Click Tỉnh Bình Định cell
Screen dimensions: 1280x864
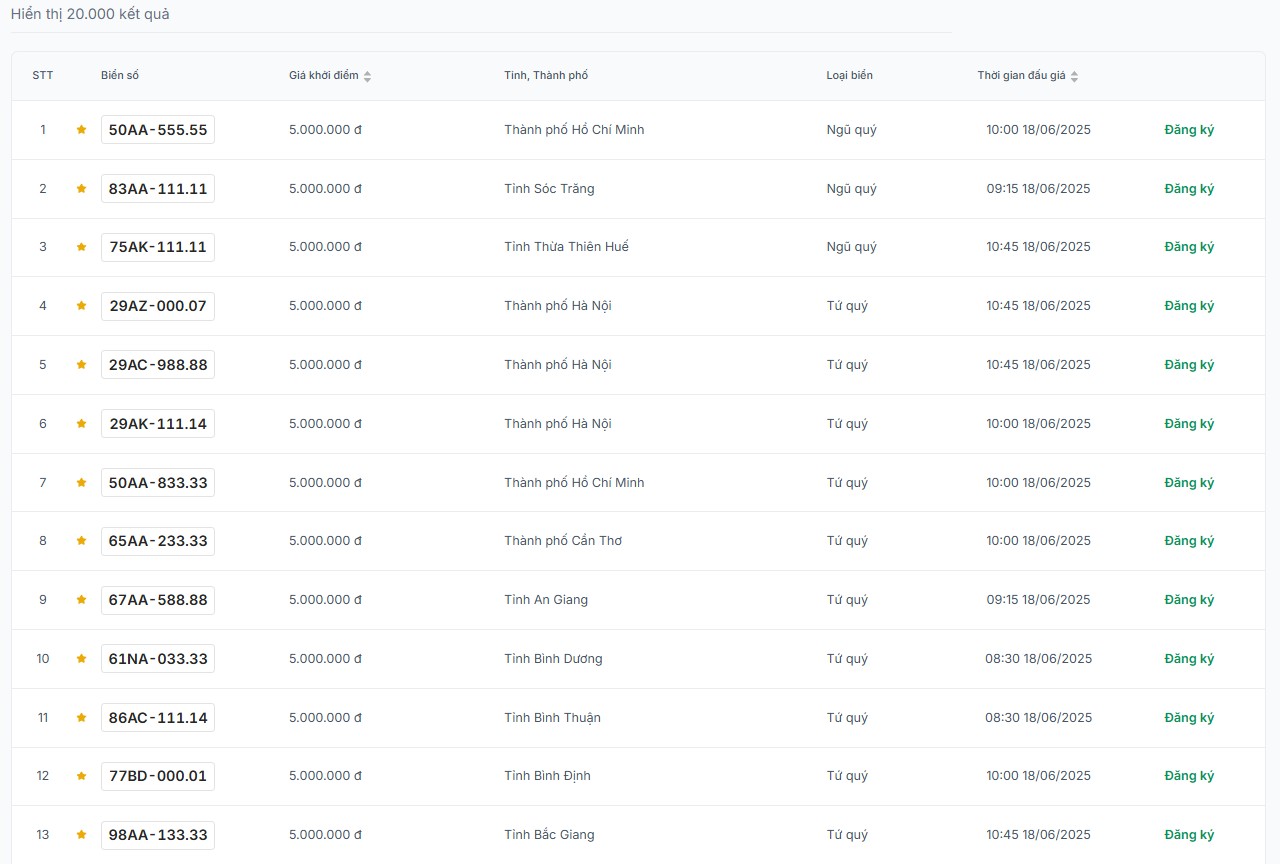[x=547, y=776]
